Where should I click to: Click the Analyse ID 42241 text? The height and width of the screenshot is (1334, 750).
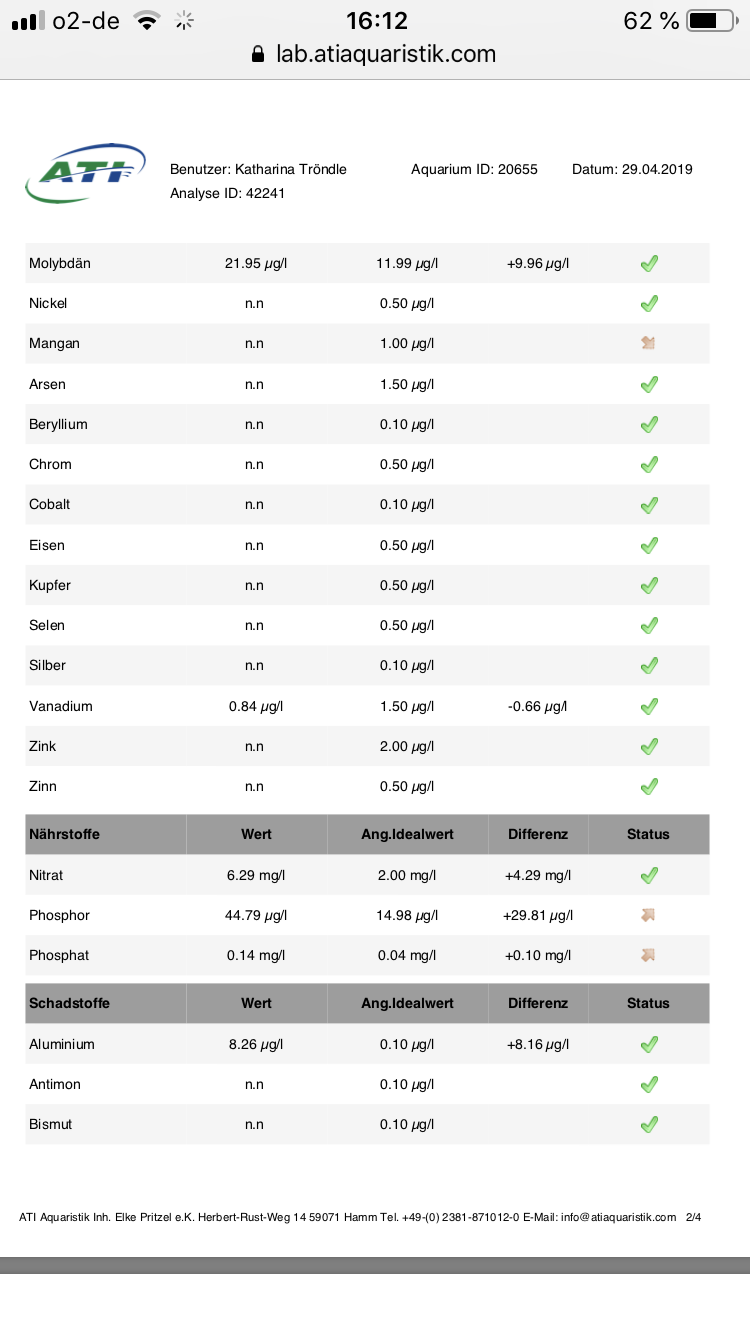[228, 193]
